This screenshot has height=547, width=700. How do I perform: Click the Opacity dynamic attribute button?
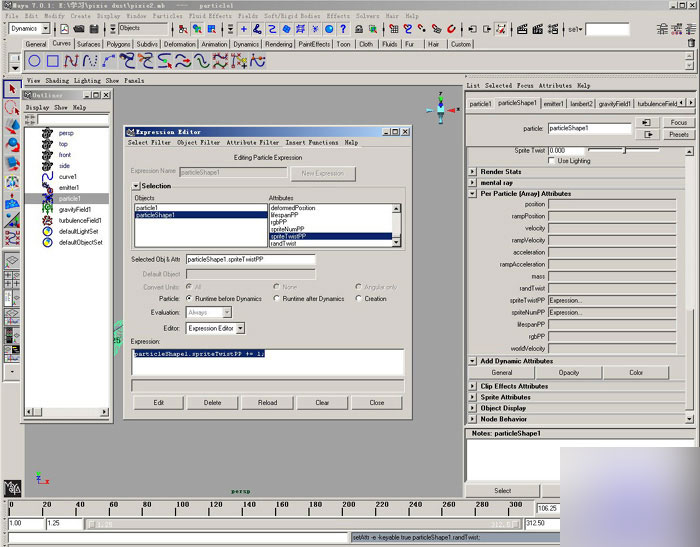(x=568, y=372)
